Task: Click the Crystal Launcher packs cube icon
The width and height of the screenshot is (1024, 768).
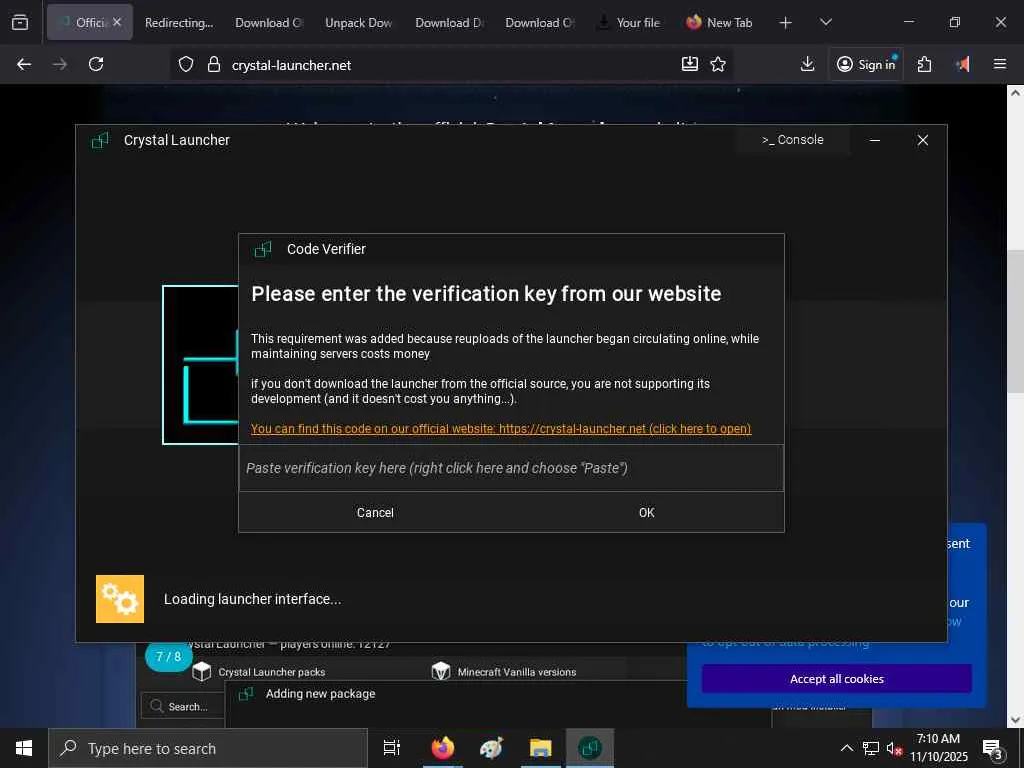Action: [x=202, y=671]
